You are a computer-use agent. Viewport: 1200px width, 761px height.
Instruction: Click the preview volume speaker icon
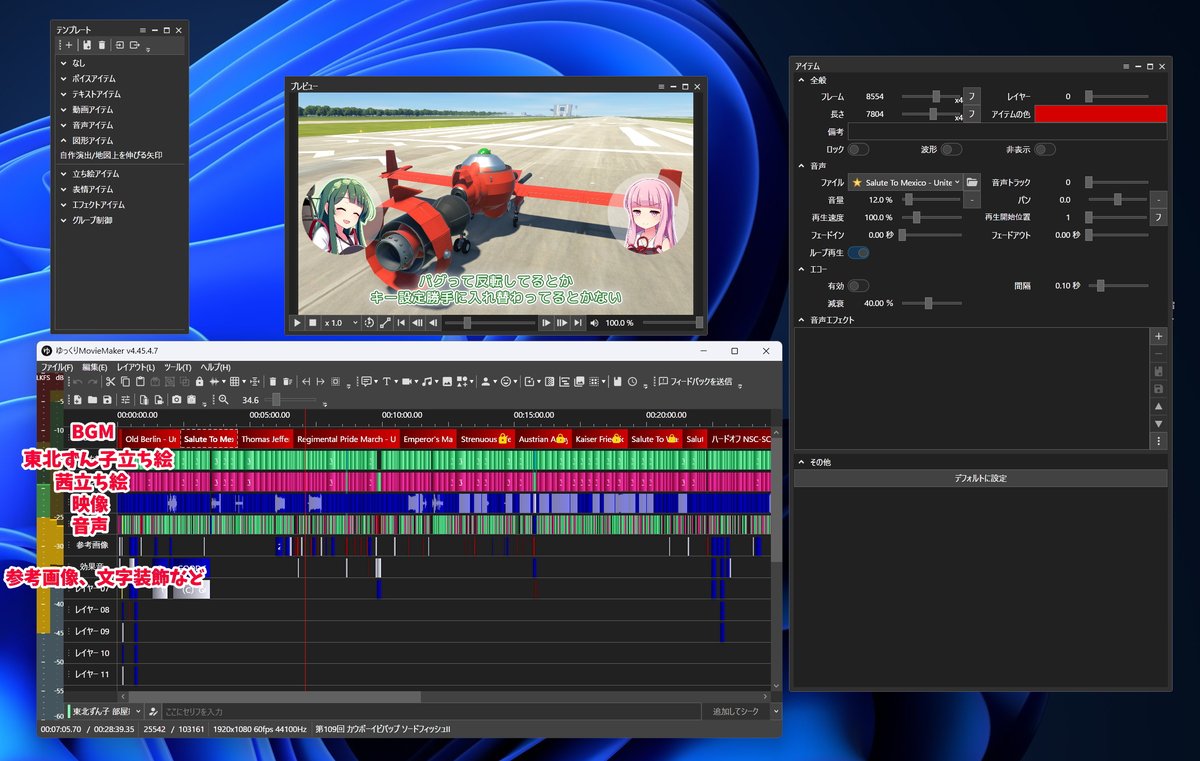pyautogui.click(x=594, y=323)
